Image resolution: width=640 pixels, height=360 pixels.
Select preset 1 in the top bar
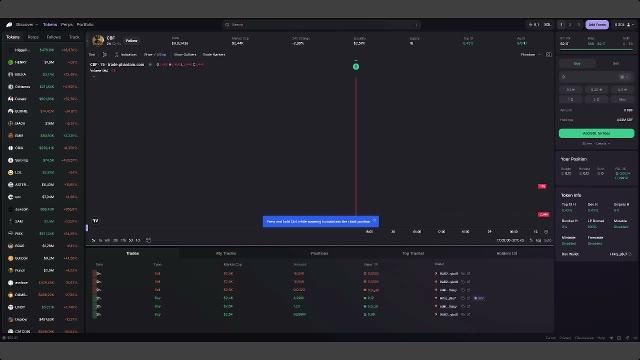[x=561, y=25]
